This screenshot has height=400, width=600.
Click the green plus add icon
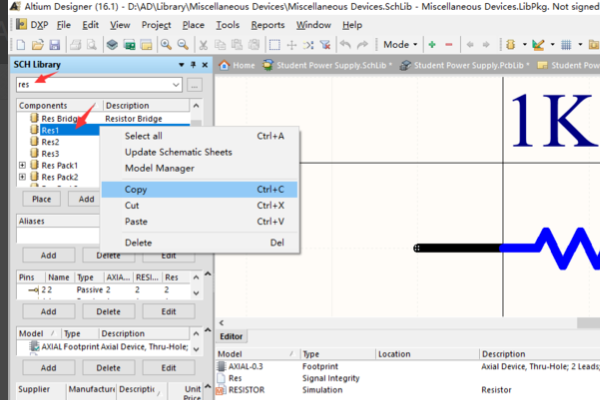point(432,45)
